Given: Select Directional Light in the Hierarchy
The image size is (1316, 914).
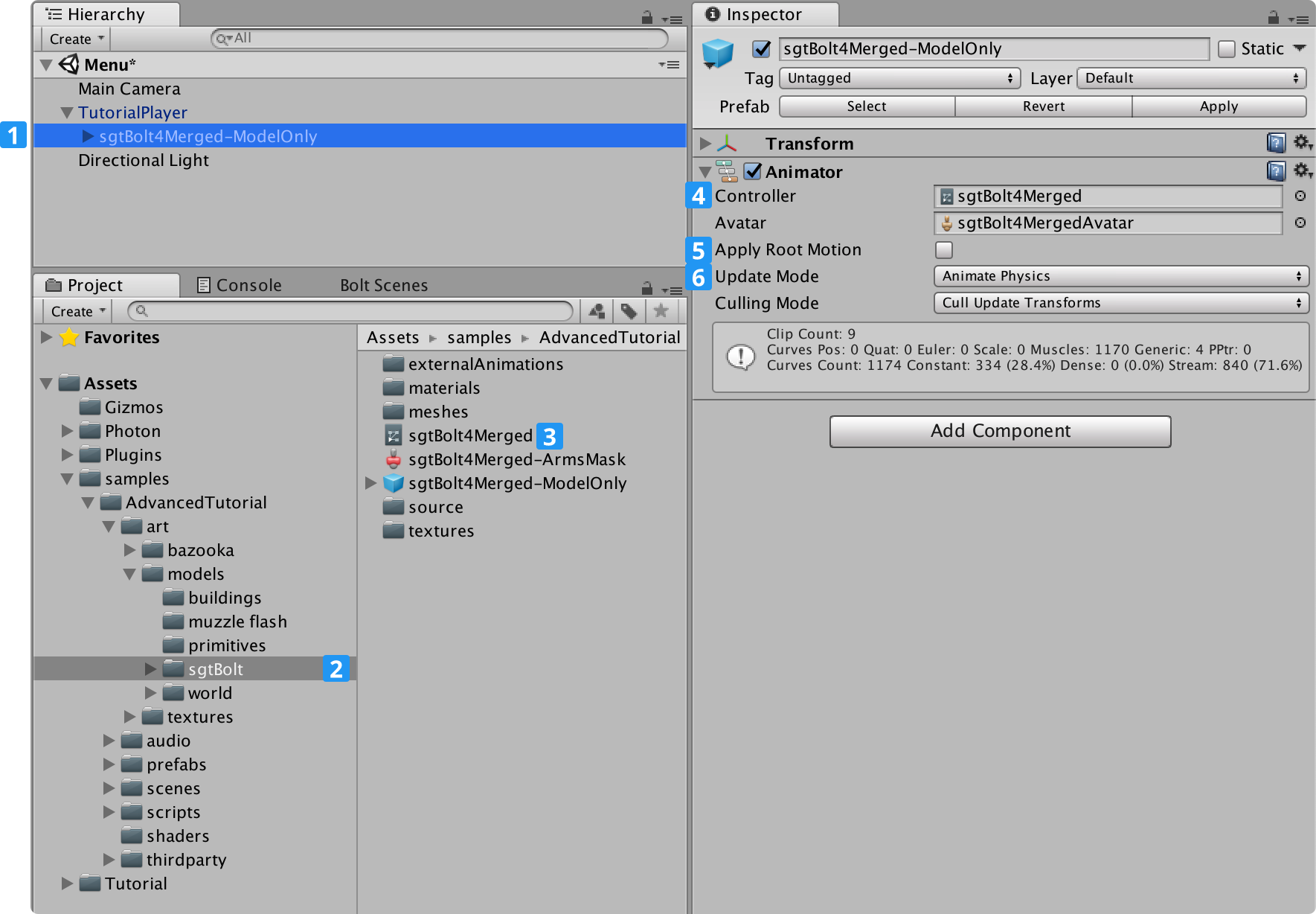Looking at the screenshot, I should tap(144, 160).
